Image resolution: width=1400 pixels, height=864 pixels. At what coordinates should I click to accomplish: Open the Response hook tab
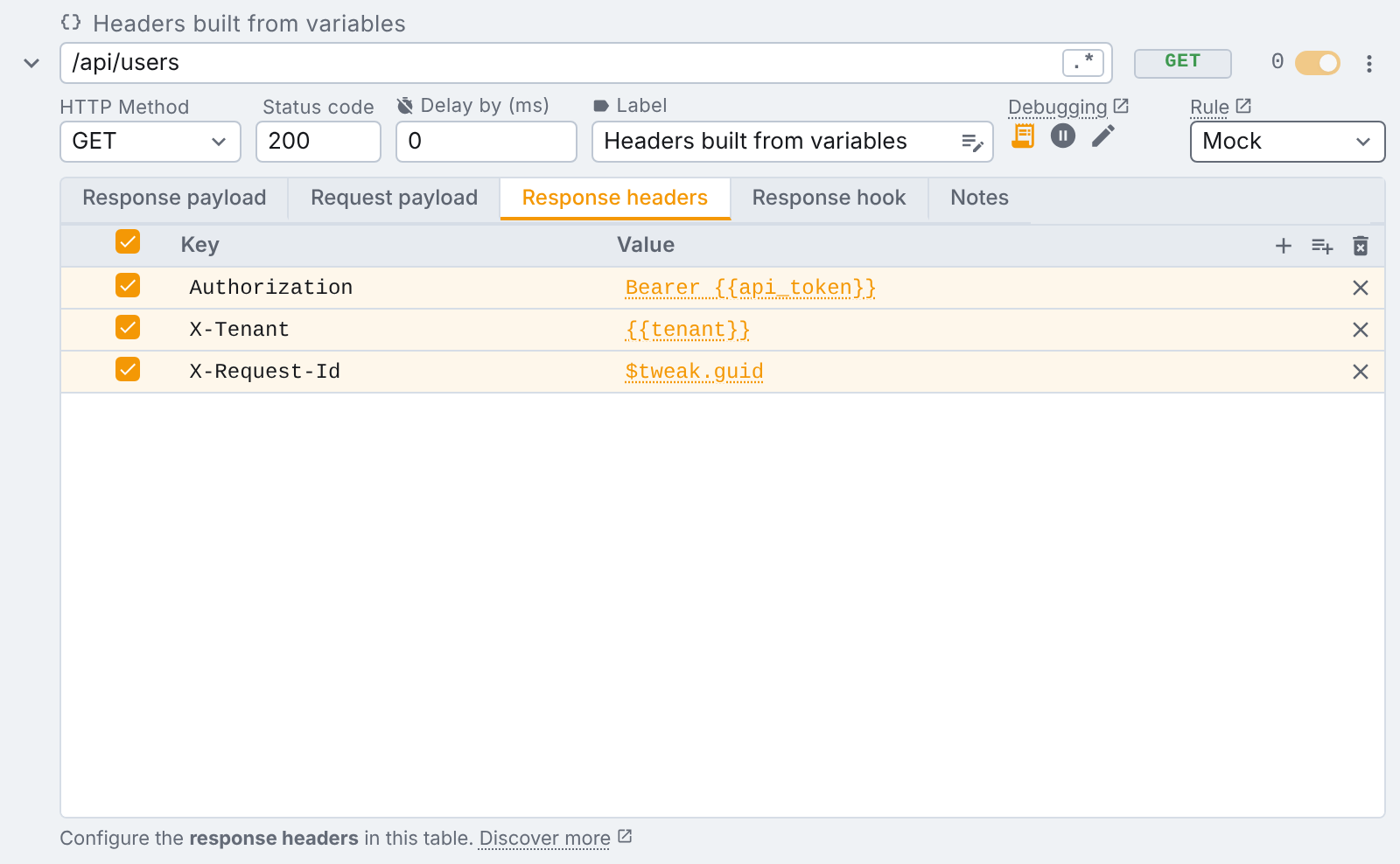829,199
